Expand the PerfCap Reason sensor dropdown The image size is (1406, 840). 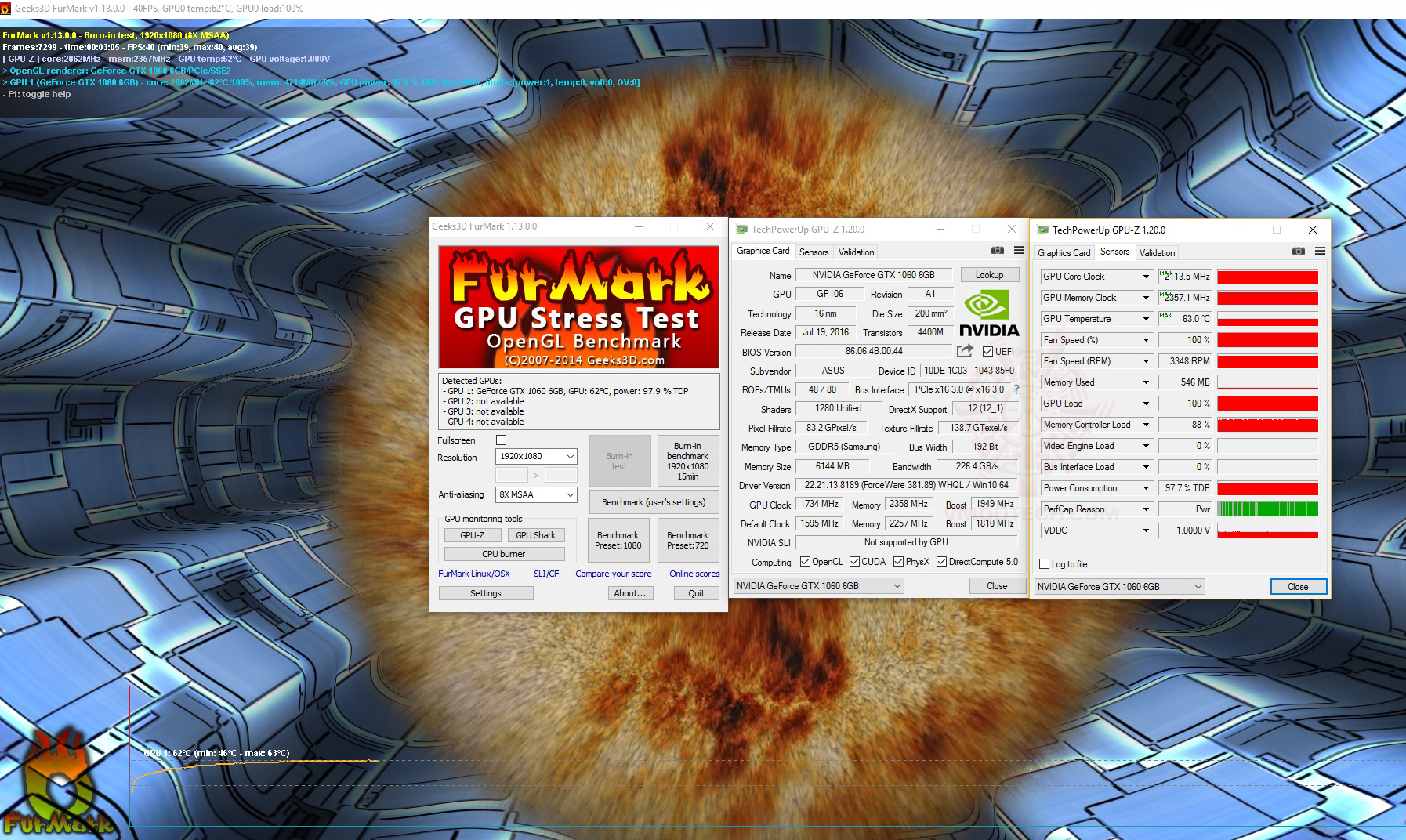(1146, 509)
